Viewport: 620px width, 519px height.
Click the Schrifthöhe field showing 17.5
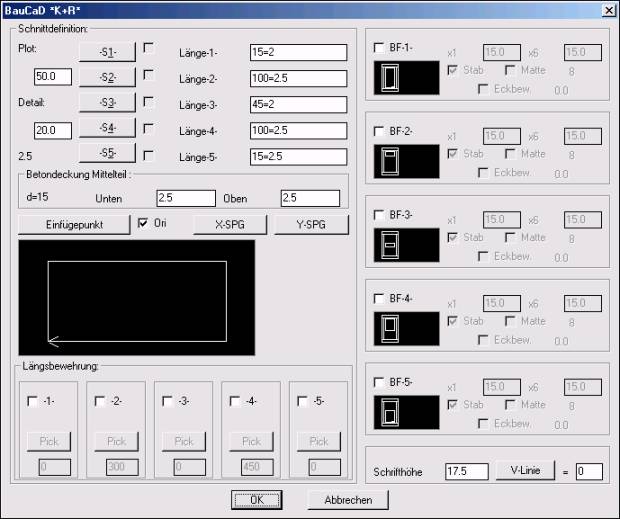(467, 472)
